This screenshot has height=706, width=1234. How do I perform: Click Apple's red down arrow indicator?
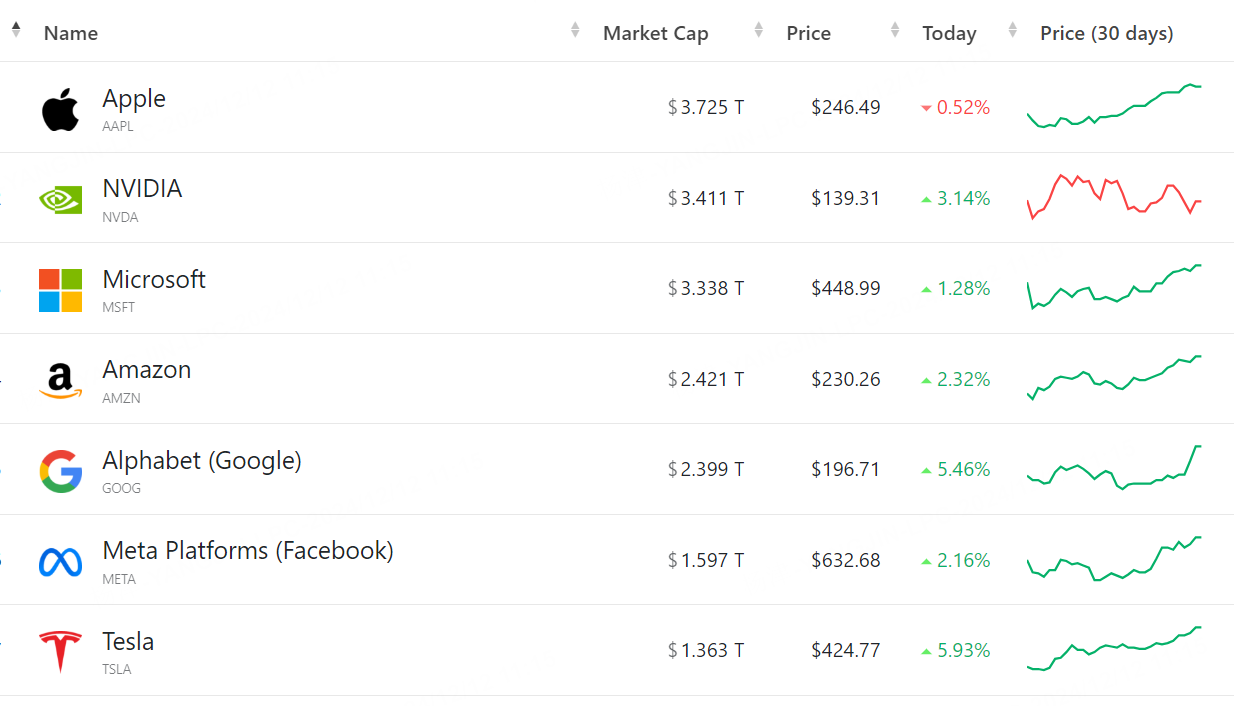point(926,108)
